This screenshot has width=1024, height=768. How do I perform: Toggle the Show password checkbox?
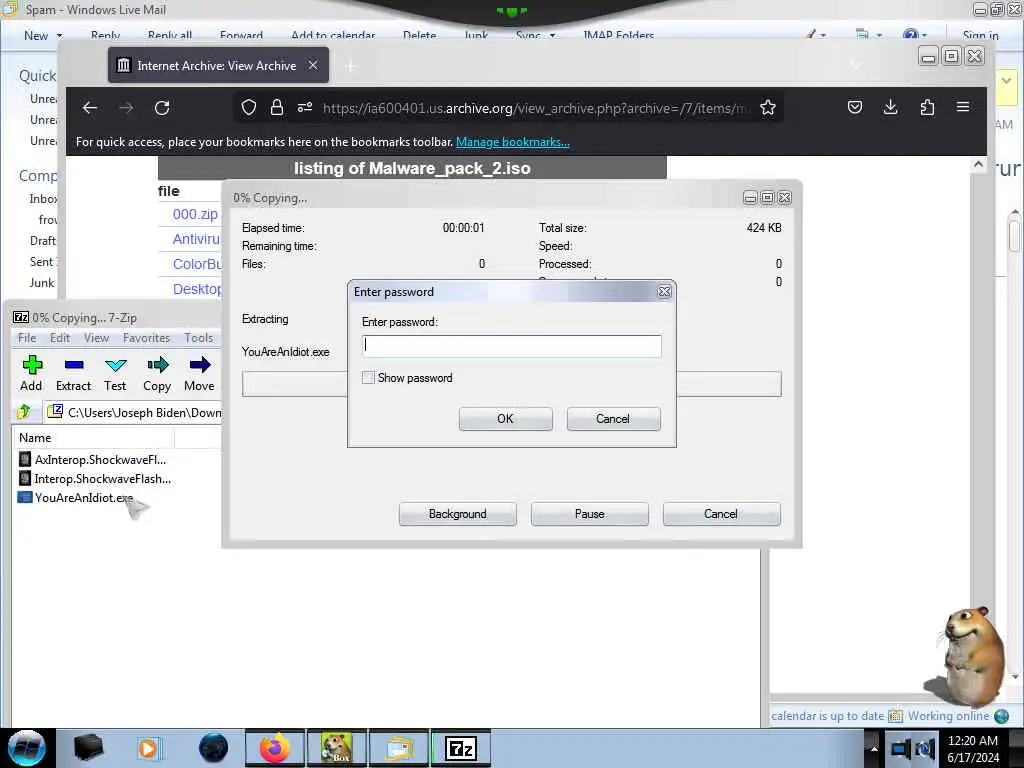pos(368,377)
